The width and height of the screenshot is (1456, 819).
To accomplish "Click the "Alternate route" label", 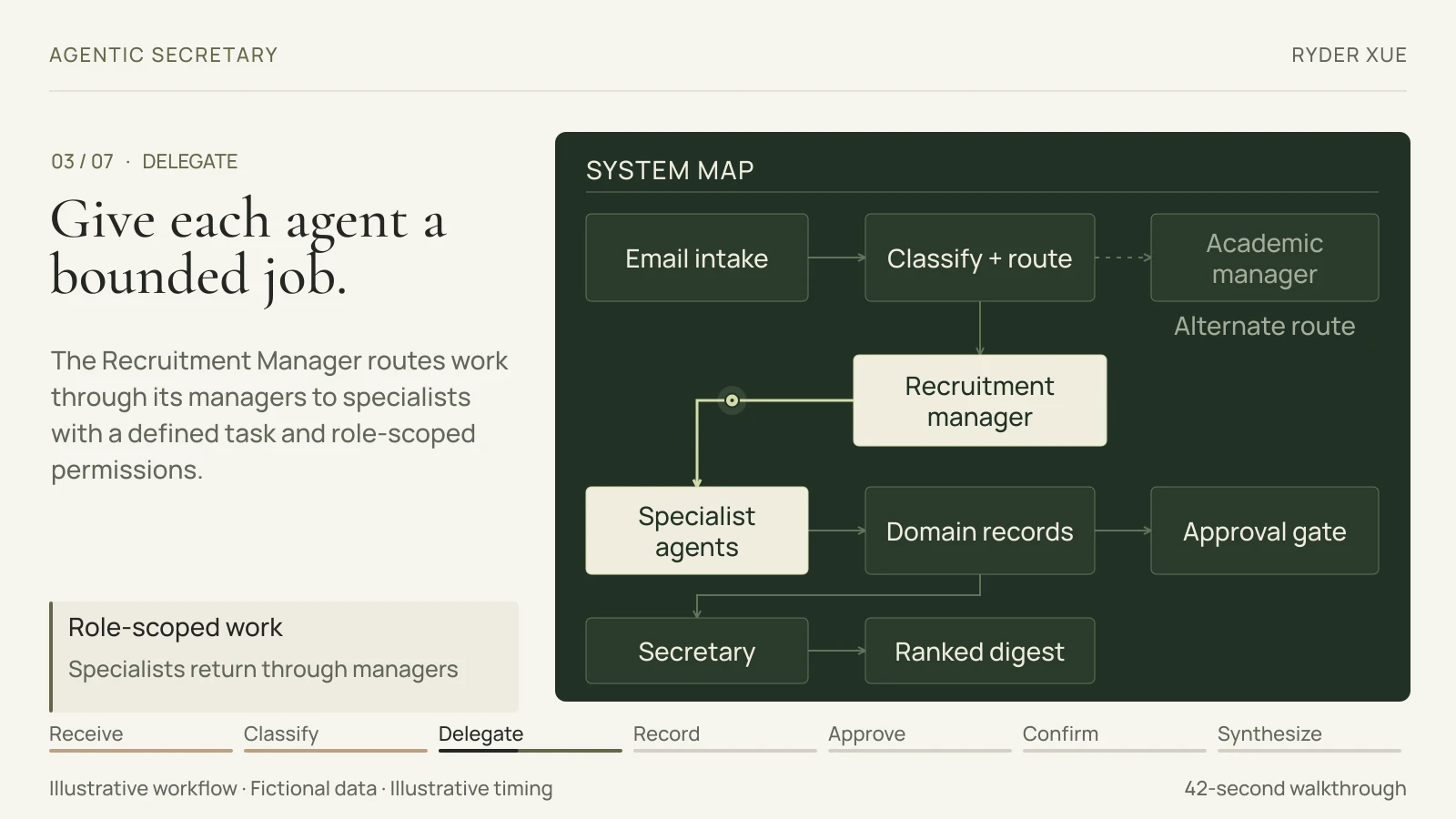I will coord(1265,326).
